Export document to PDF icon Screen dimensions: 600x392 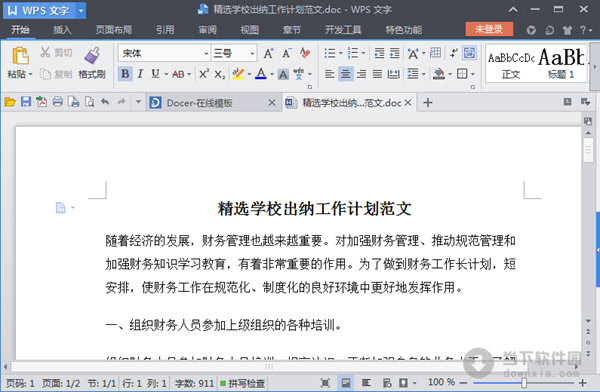pos(41,102)
